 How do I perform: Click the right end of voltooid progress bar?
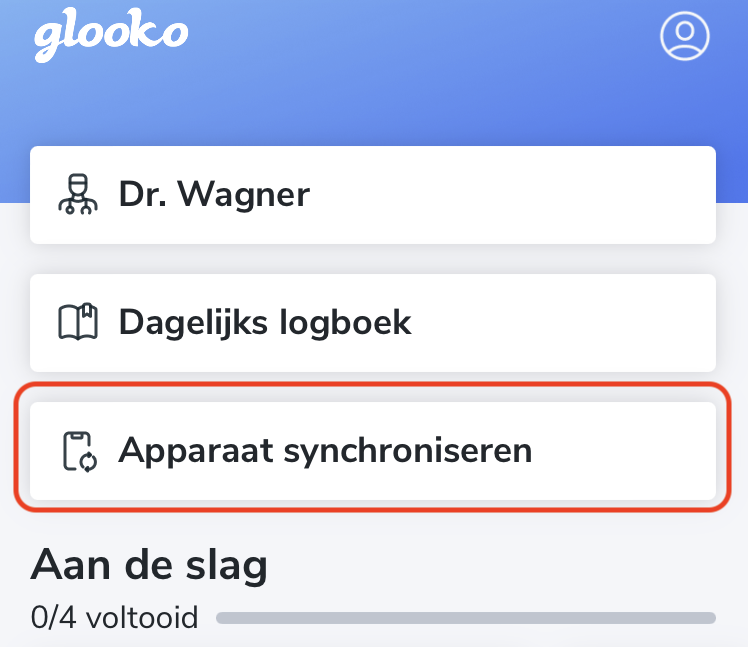[x=711, y=618]
